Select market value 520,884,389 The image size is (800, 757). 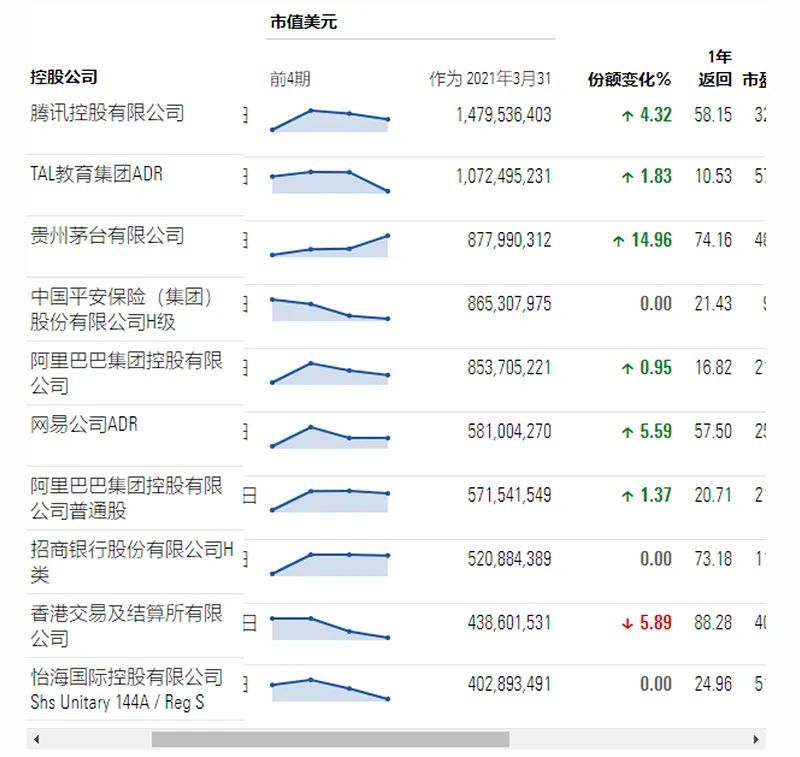(509, 559)
